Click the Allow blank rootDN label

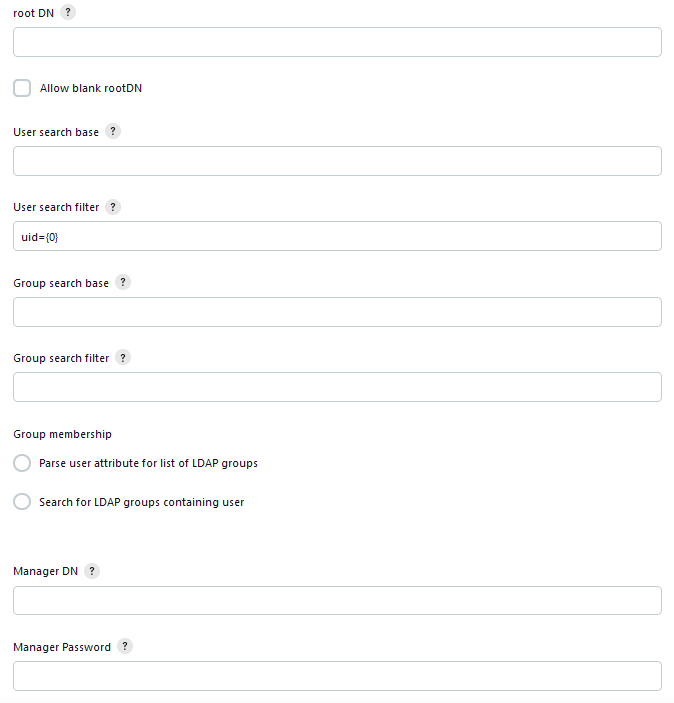[x=91, y=88]
